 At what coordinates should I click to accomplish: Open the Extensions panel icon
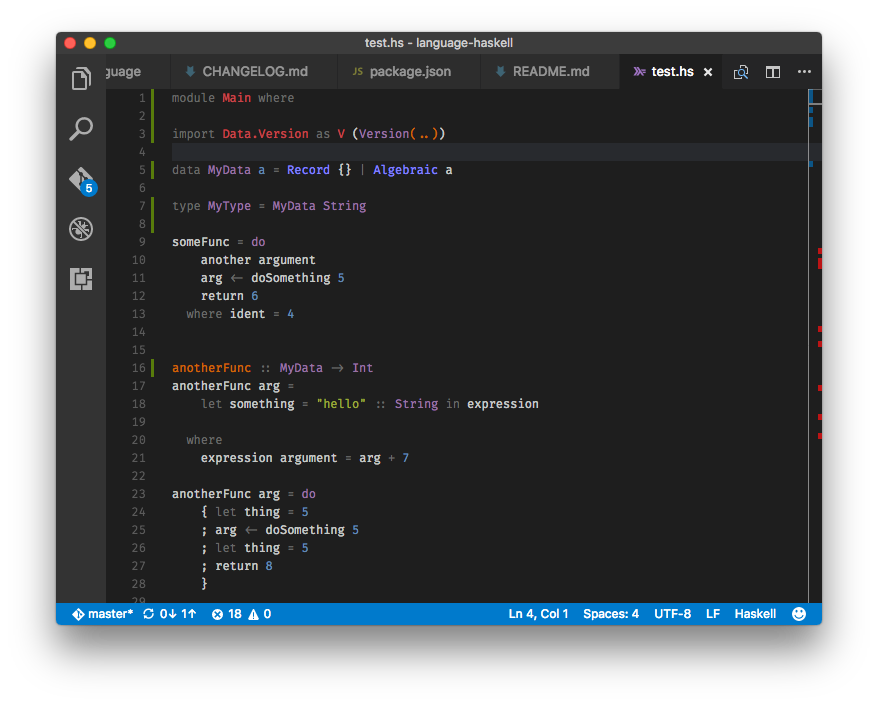81,280
